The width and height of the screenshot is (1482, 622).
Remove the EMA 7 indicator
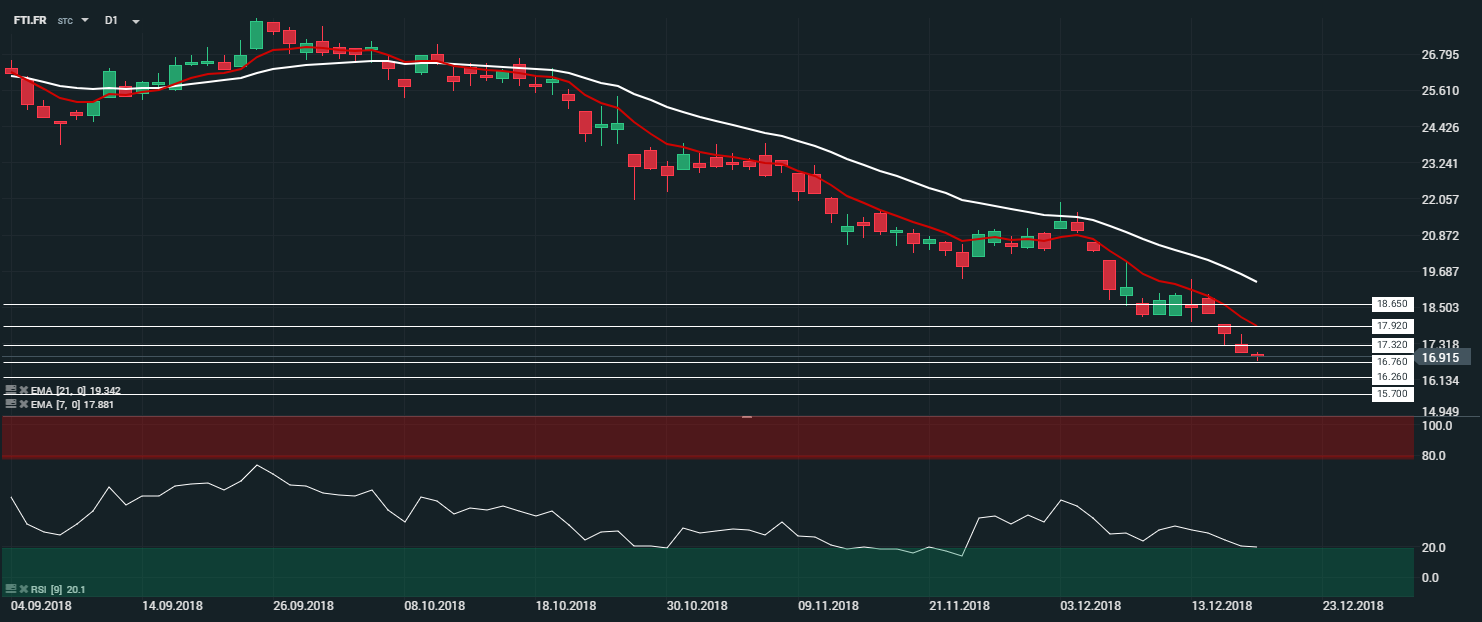coord(24,404)
